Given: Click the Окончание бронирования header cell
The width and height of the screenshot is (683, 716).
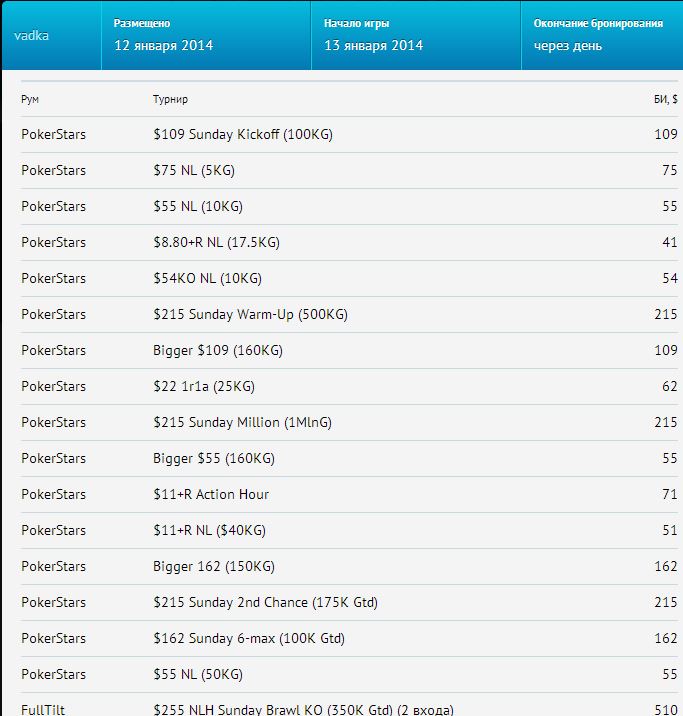Looking at the screenshot, I should tap(602, 35).
